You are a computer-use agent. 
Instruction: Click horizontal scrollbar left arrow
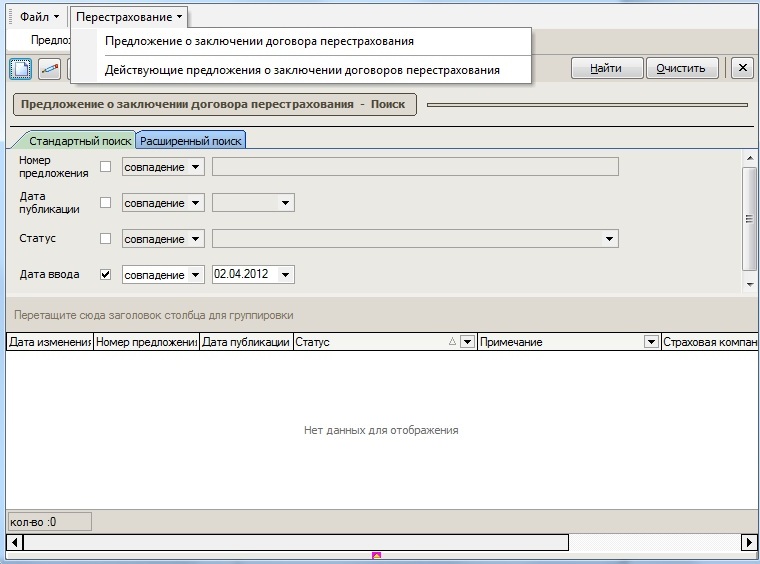pos(14,542)
